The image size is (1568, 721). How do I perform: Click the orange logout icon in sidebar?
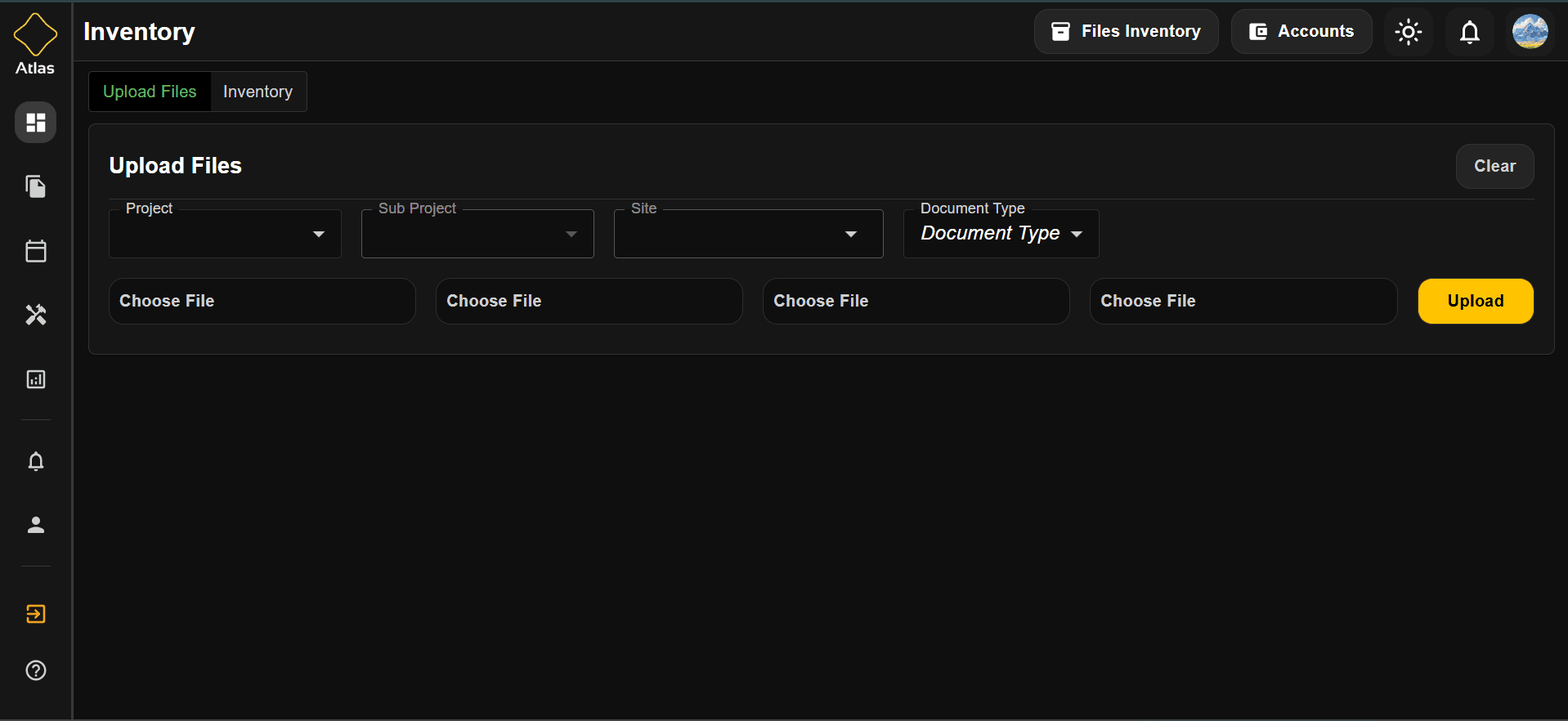(x=36, y=614)
